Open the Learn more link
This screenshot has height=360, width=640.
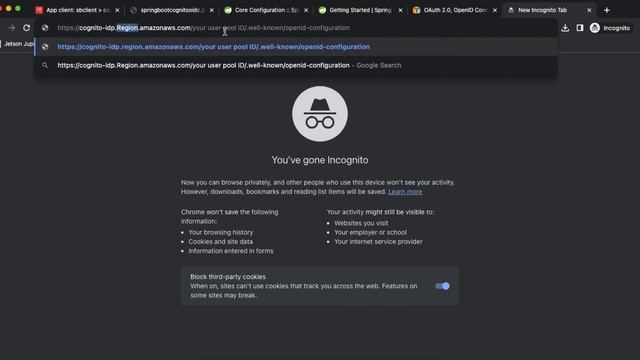405,191
